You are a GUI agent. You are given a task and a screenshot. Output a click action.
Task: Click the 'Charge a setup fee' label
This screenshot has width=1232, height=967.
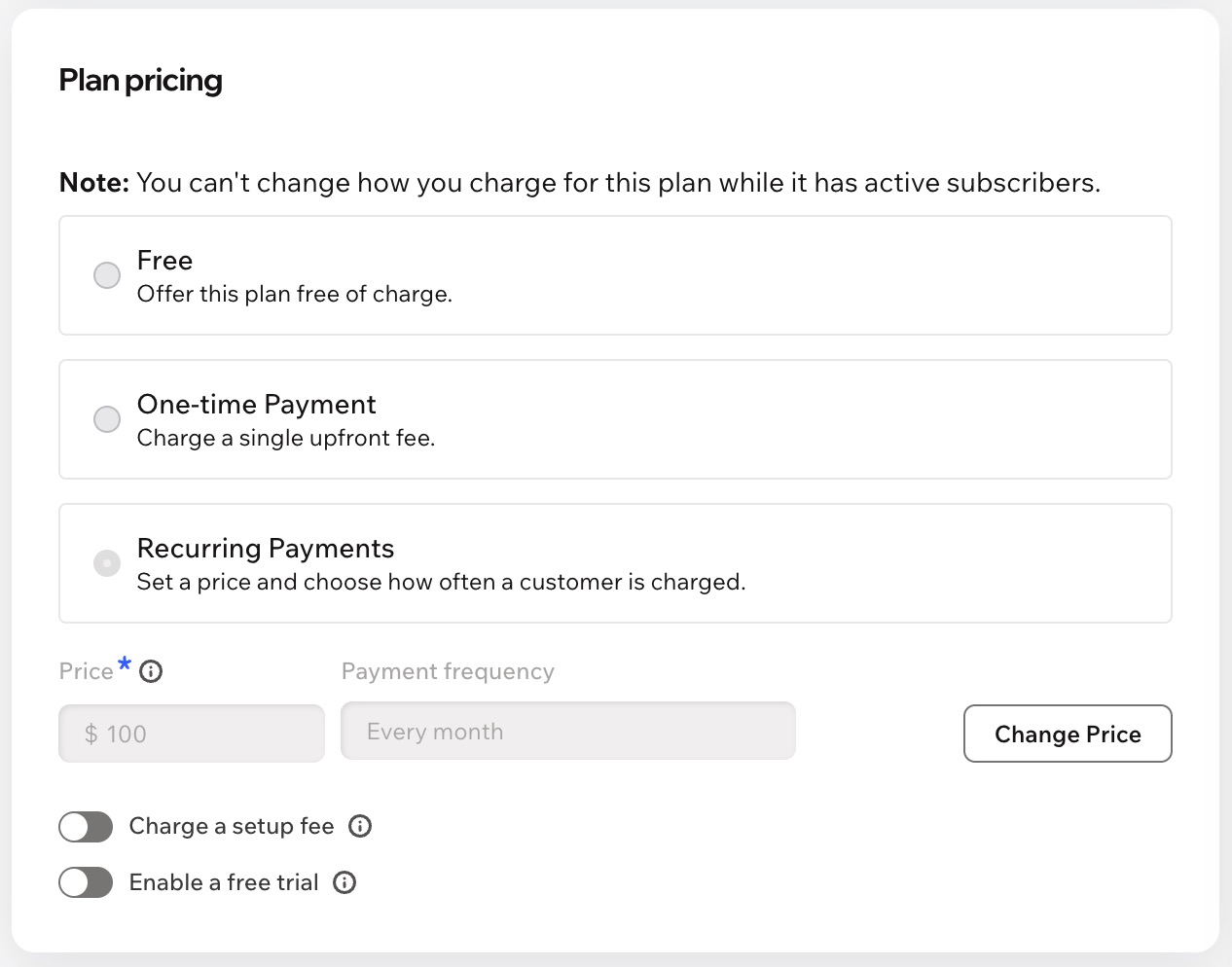(232, 826)
